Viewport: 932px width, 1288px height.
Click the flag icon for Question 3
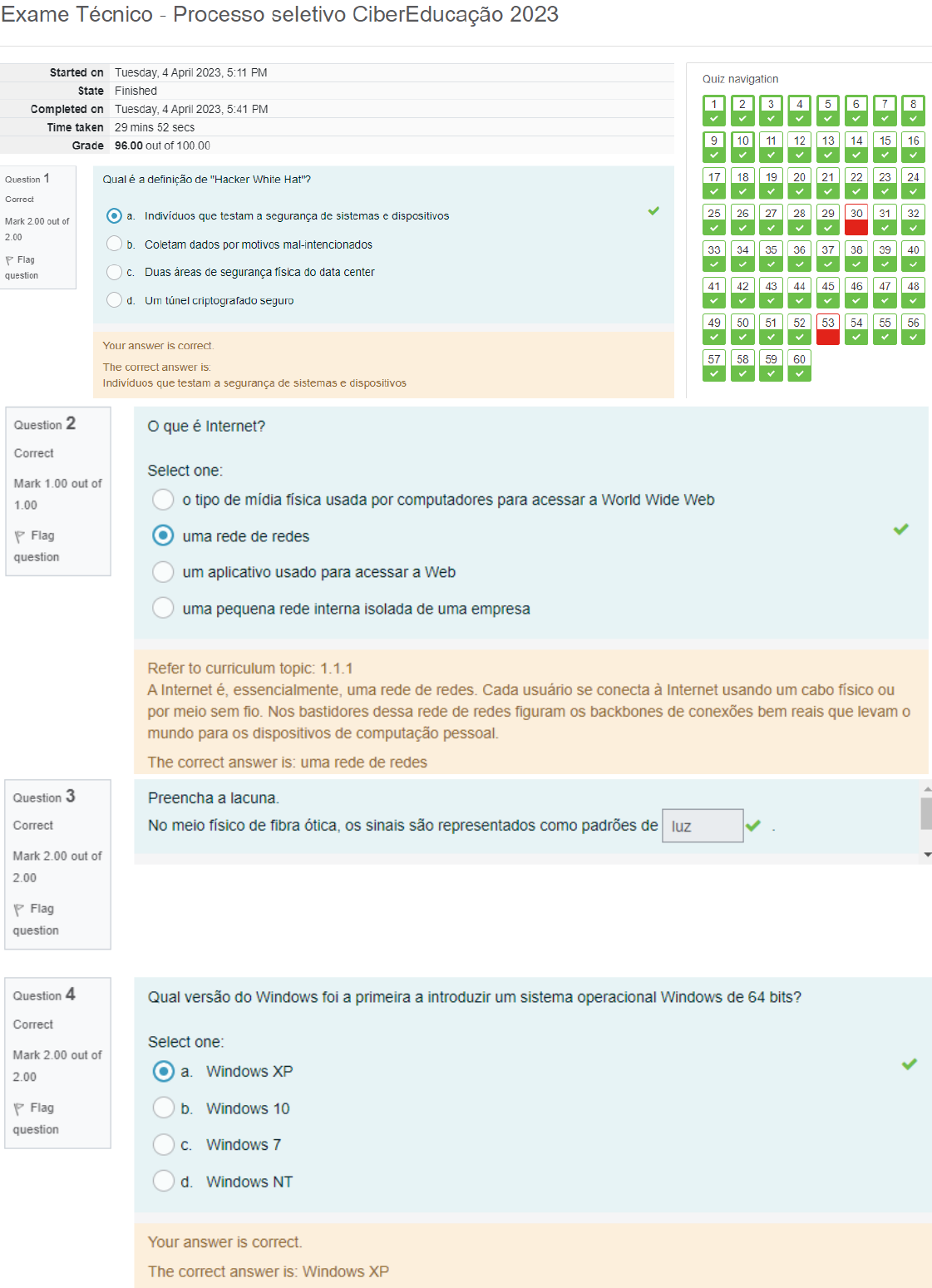click(19, 910)
